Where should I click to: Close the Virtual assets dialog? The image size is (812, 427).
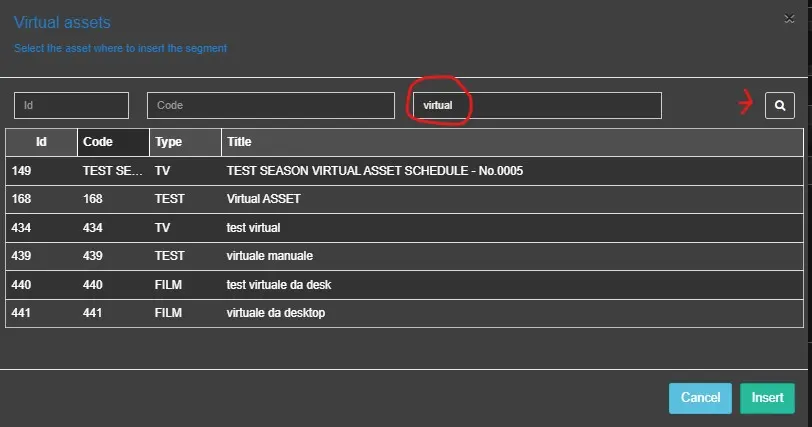click(x=790, y=17)
